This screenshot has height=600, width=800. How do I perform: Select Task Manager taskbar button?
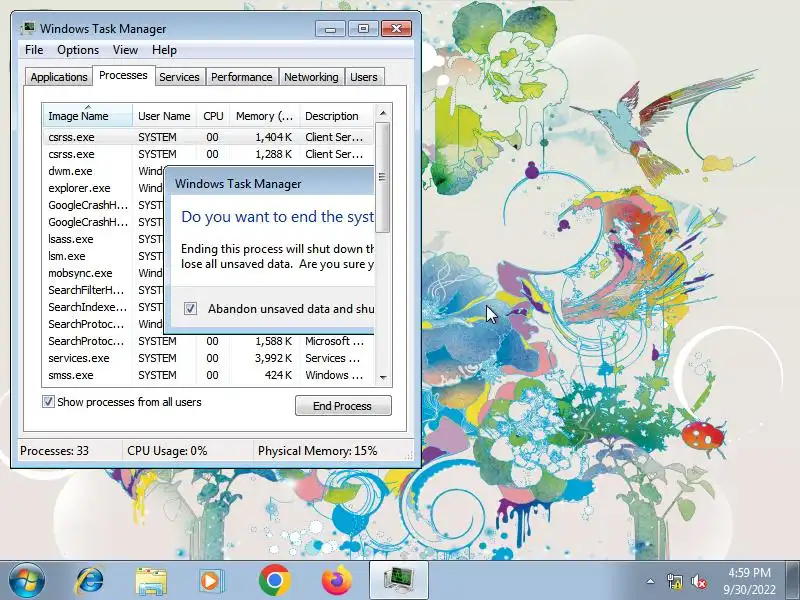pyautogui.click(x=398, y=581)
